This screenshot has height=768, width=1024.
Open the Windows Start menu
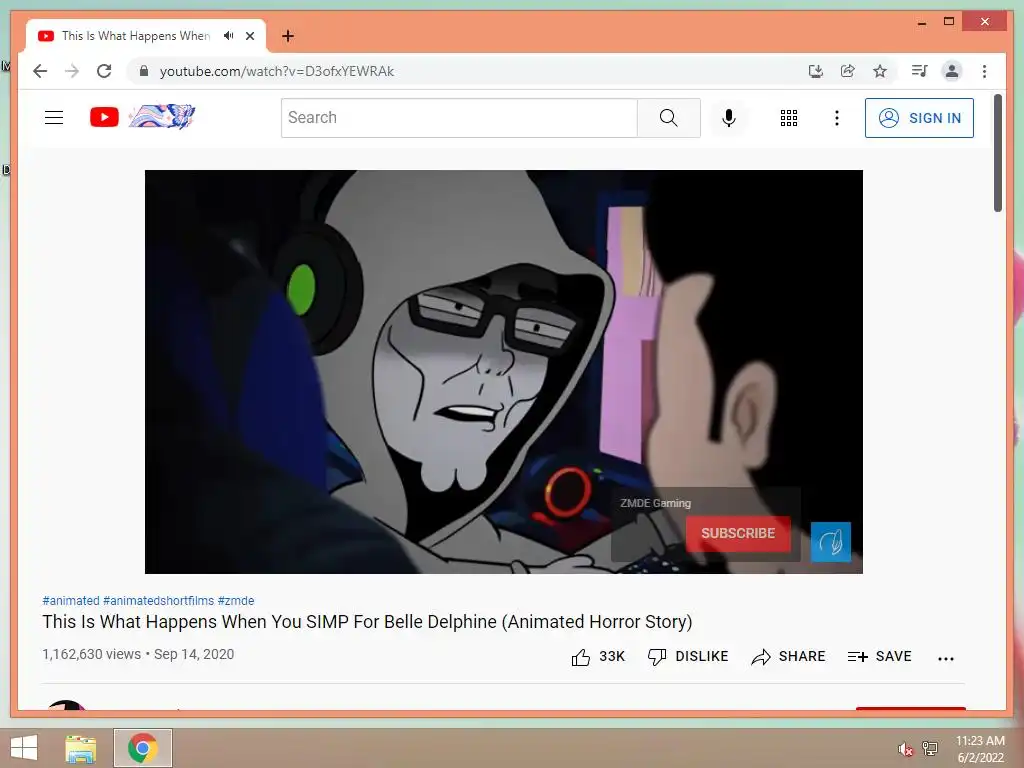(x=24, y=748)
